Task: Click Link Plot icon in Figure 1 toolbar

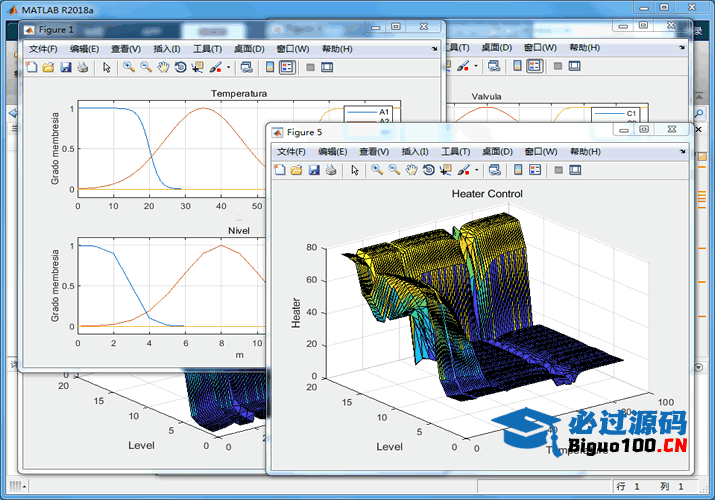Action: click(x=247, y=67)
